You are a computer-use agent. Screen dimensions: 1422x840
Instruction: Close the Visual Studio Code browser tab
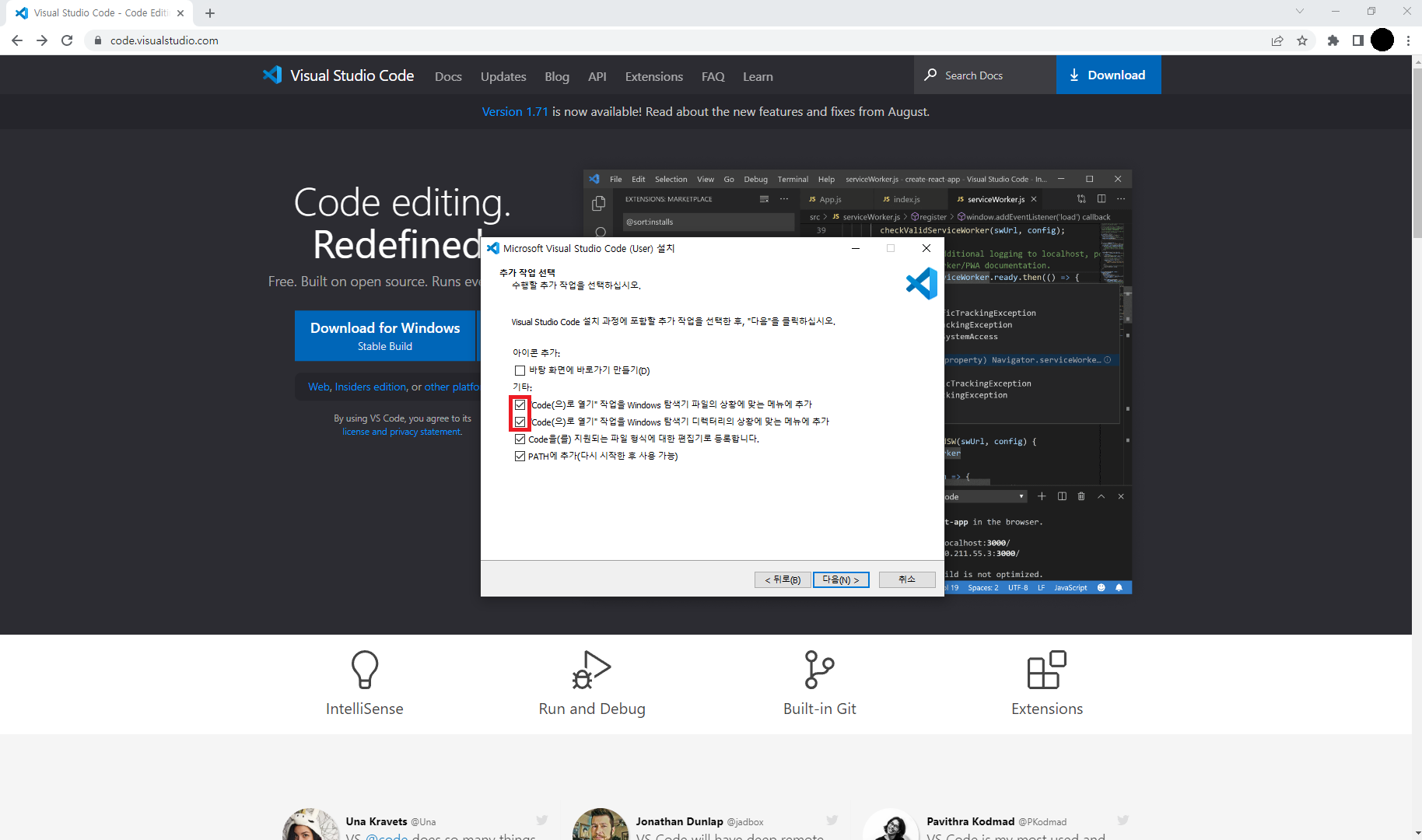tap(180, 12)
